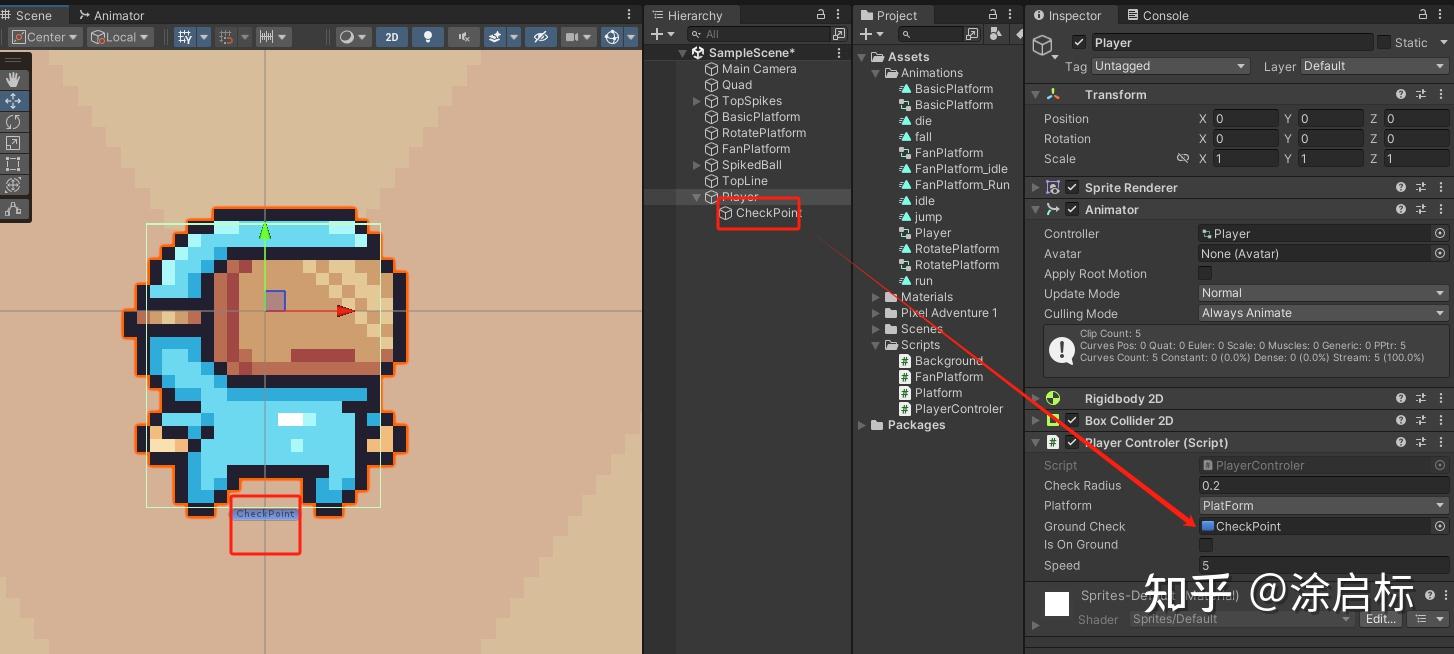Toggle scene gizmos icon
The image size is (1454, 654).
coord(611,37)
